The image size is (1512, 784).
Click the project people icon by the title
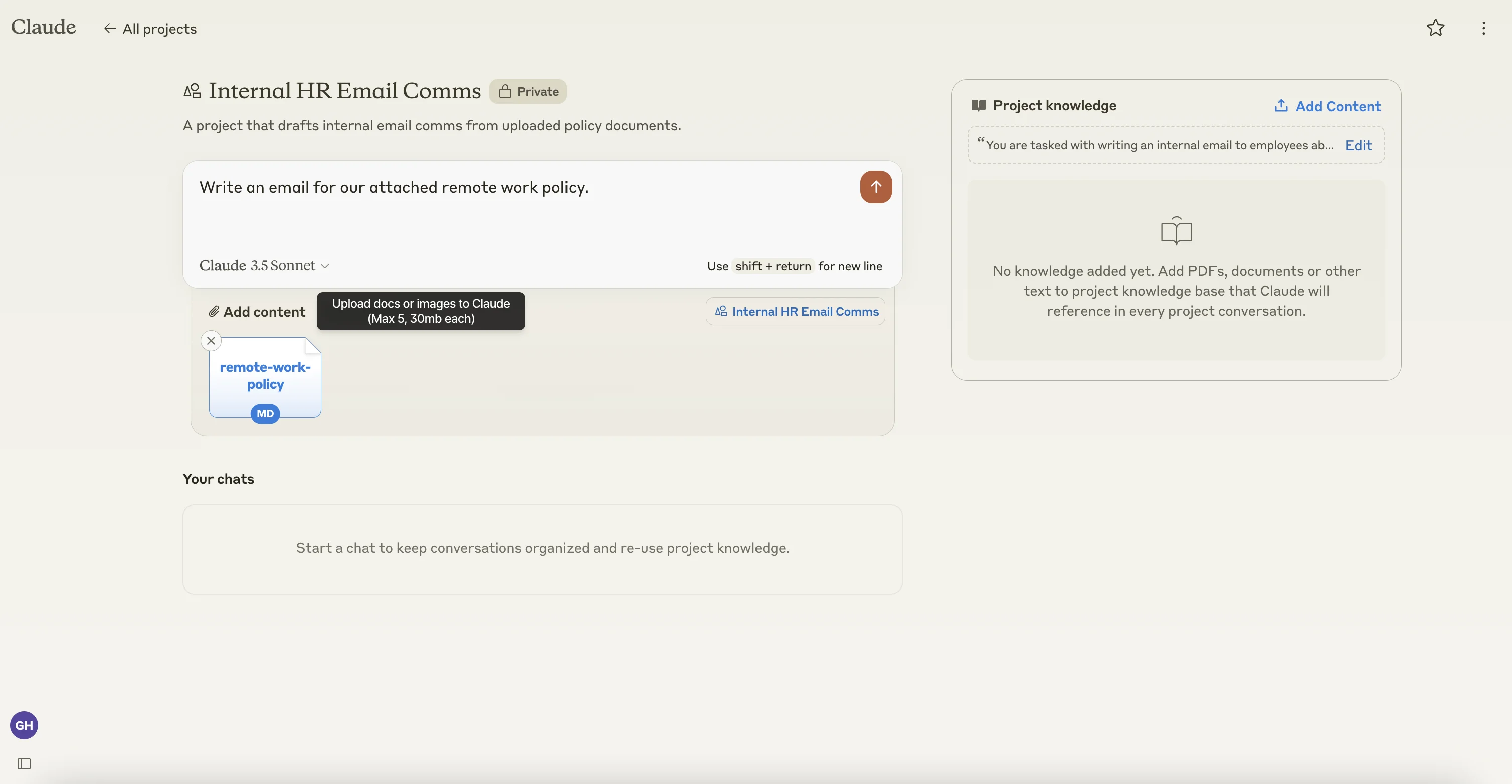192,91
